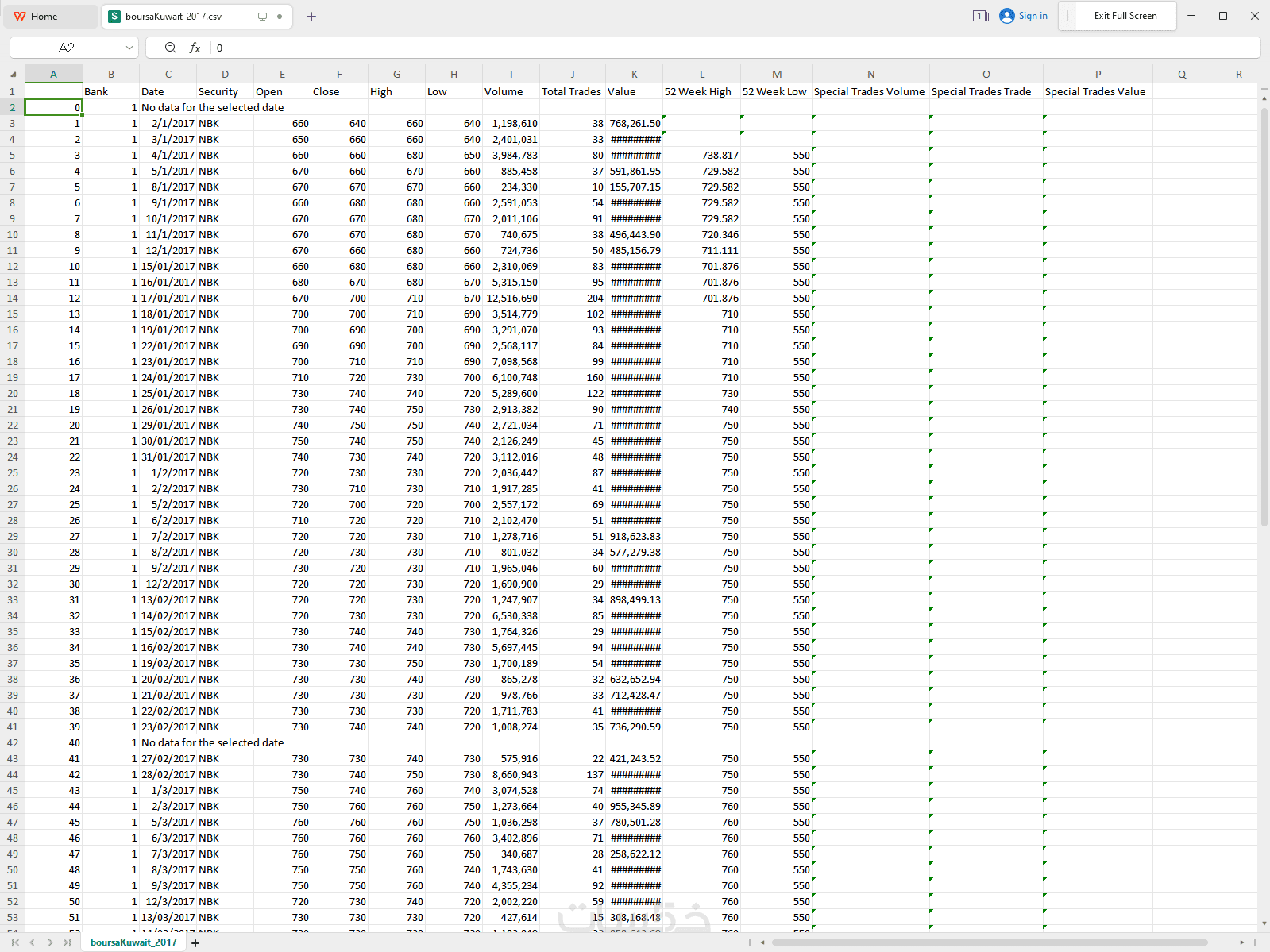Select the 'Special Trades Volume' header cell
Viewport: 1270px width, 952px height.
point(870,91)
